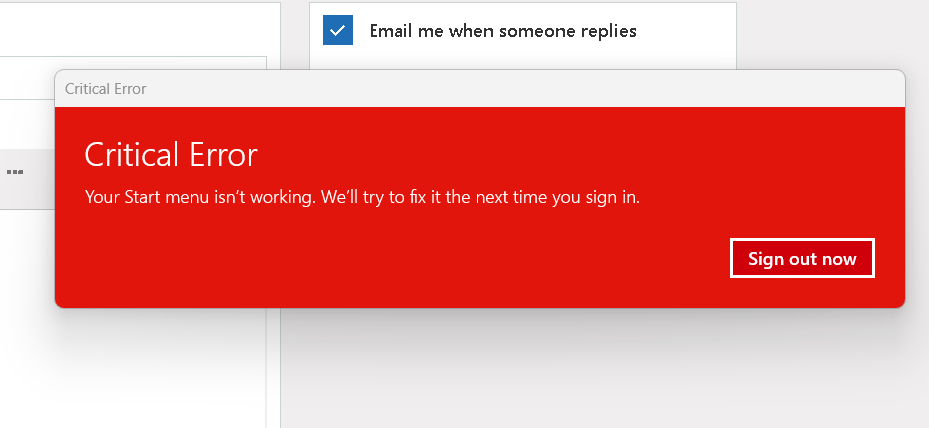Open the three-dot more options menu

pos(15,172)
